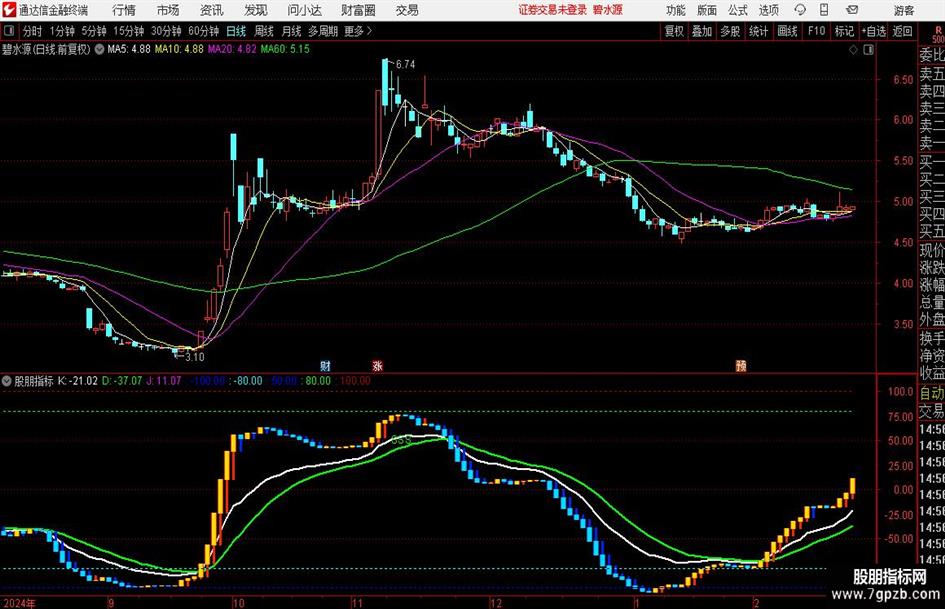The width and height of the screenshot is (945, 609).
Task: Click the J: 11.07 value
Action: pyautogui.click(x=164, y=381)
